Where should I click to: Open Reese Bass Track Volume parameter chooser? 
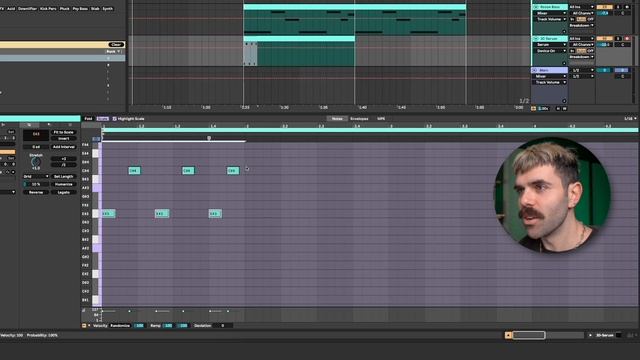click(550, 19)
